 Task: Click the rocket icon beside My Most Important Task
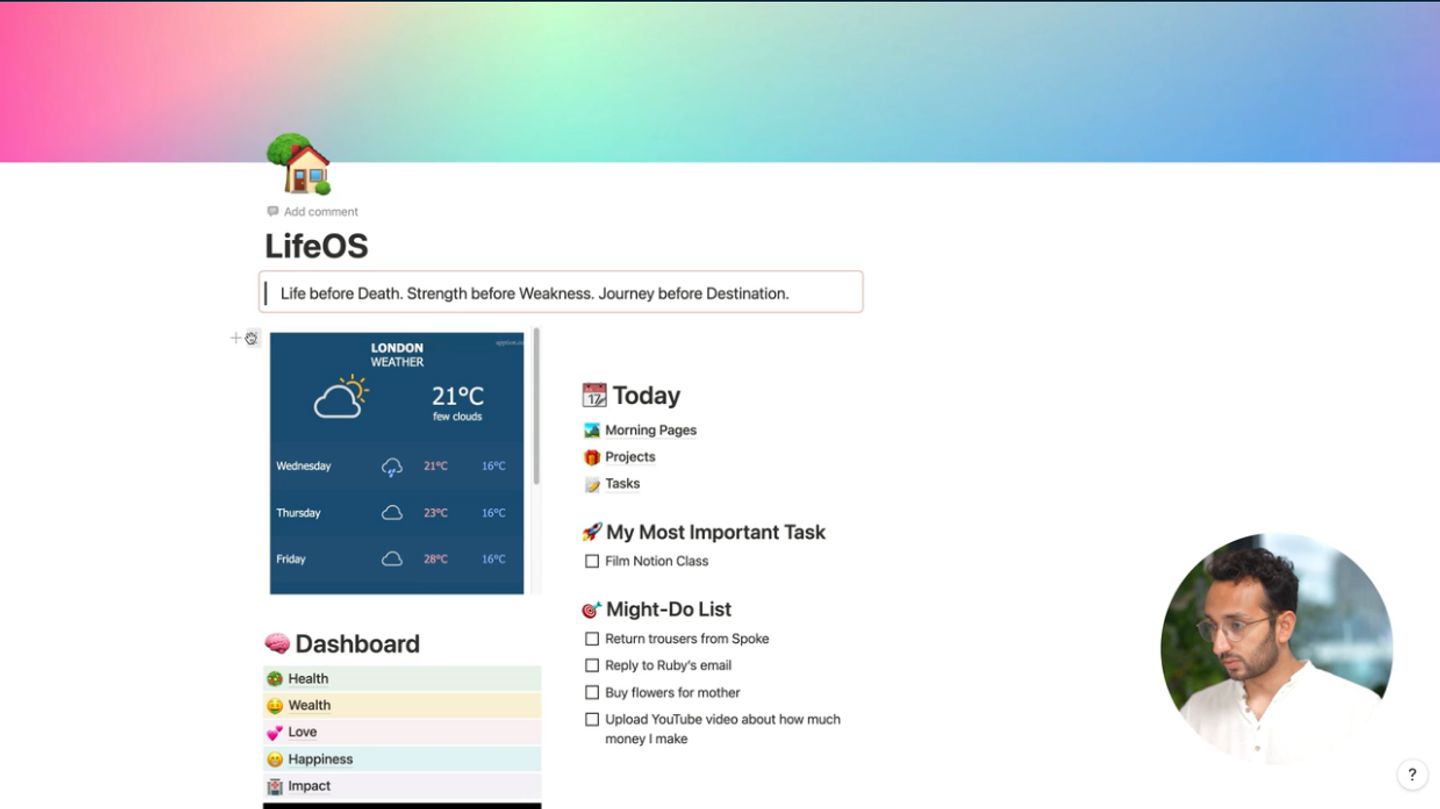pos(592,532)
